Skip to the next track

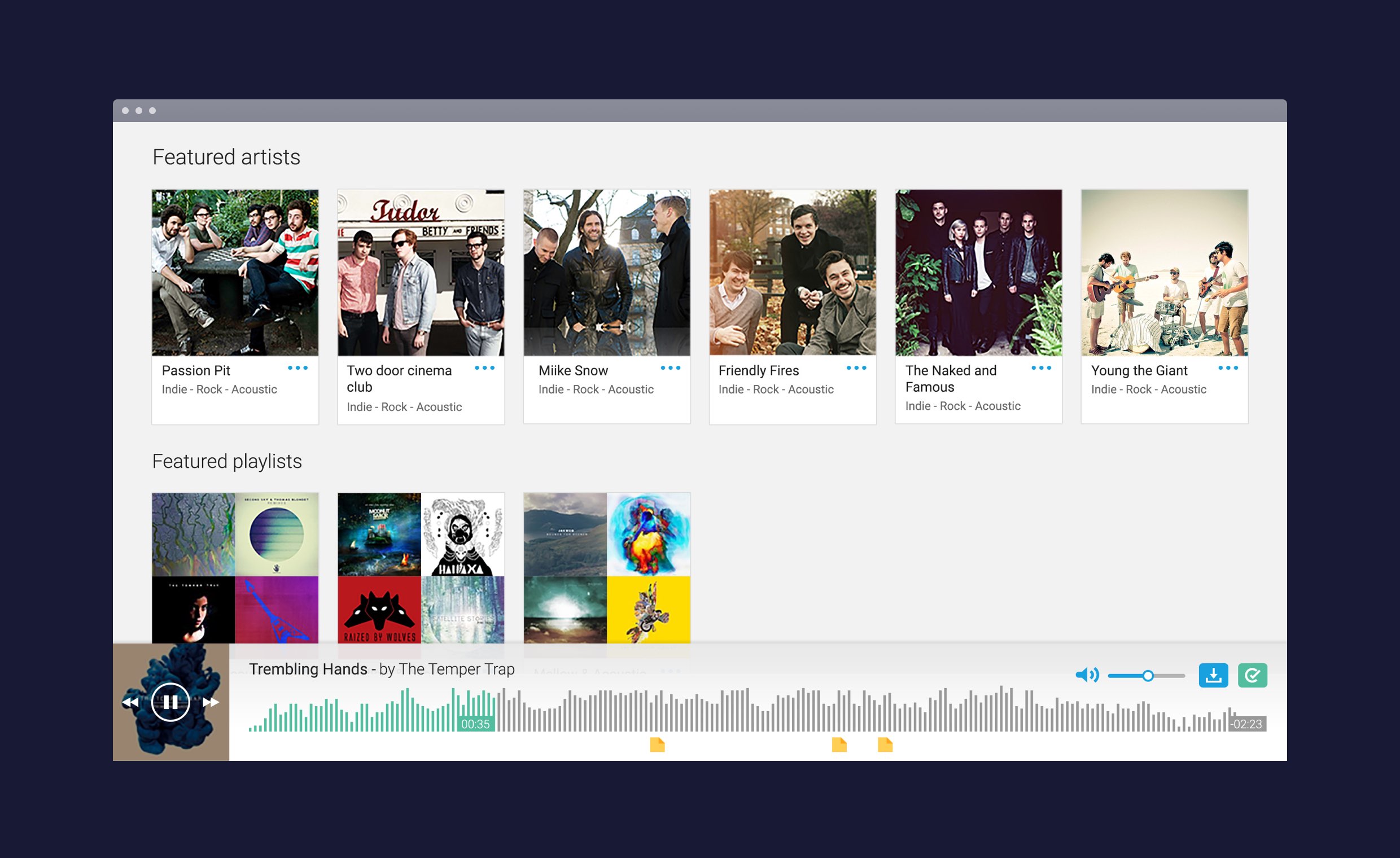click(211, 702)
